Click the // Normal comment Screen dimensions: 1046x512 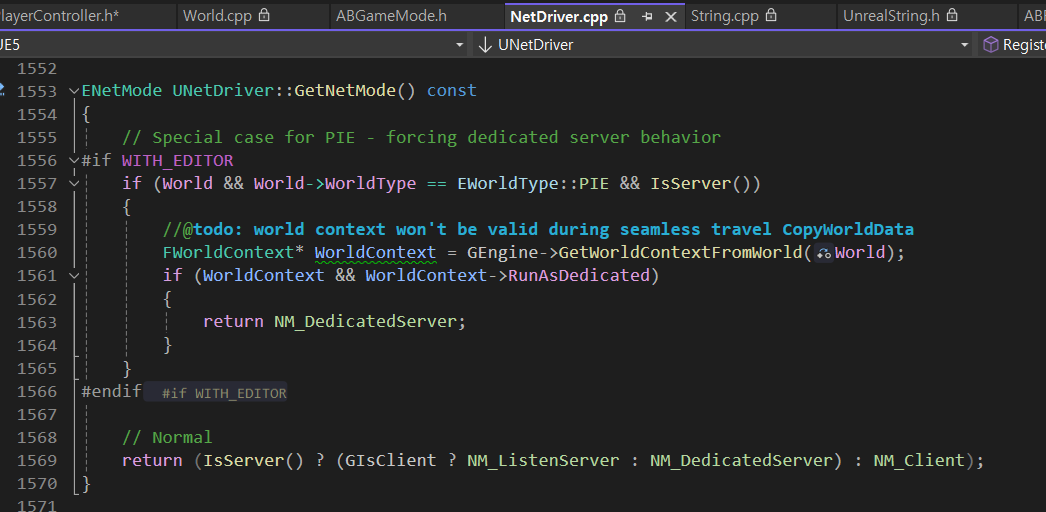point(167,437)
